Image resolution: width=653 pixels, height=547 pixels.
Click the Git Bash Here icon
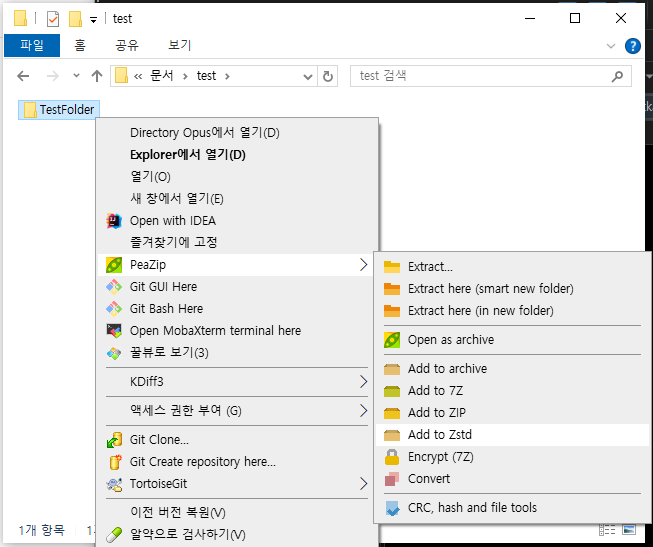(x=114, y=309)
